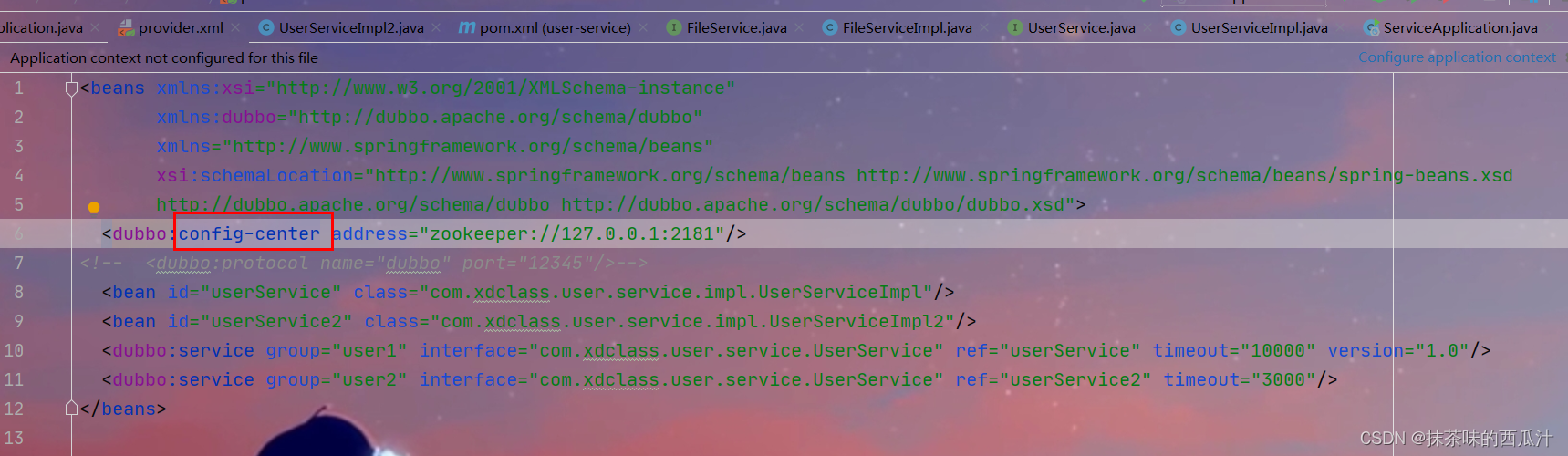Viewport: 1568px width, 456px height.
Task: Click the Maven icon on pom.xml tab
Action: (x=466, y=27)
